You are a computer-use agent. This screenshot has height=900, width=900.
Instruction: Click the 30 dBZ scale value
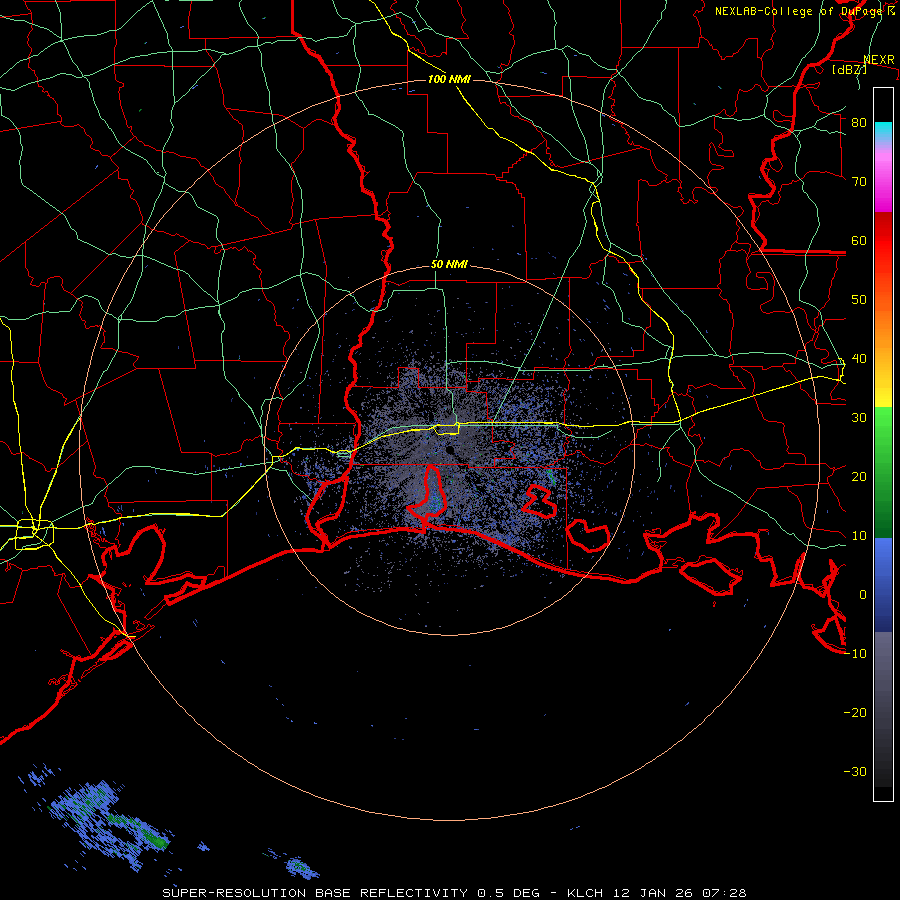pyautogui.click(x=859, y=418)
